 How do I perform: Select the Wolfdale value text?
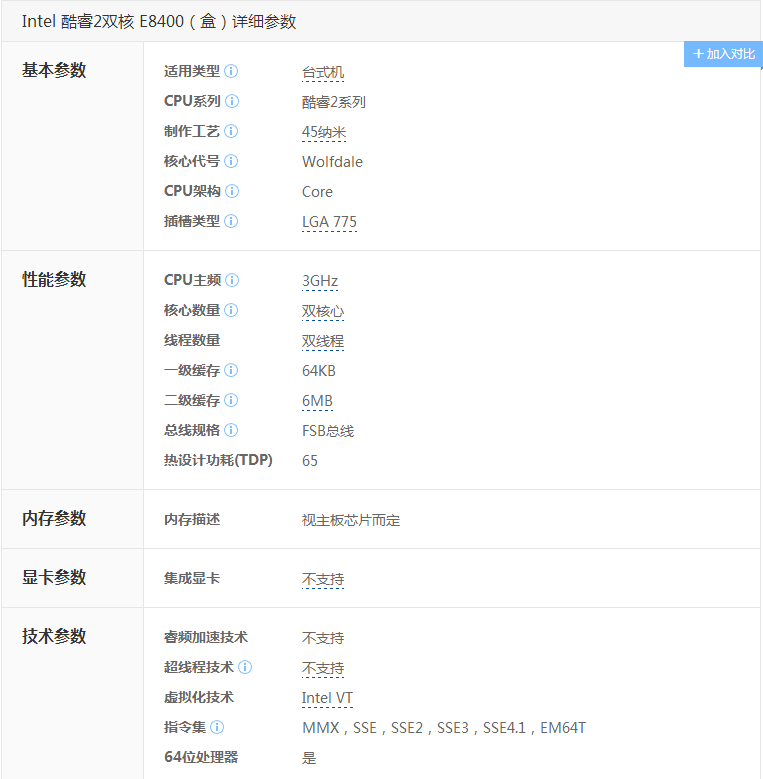[x=332, y=162]
